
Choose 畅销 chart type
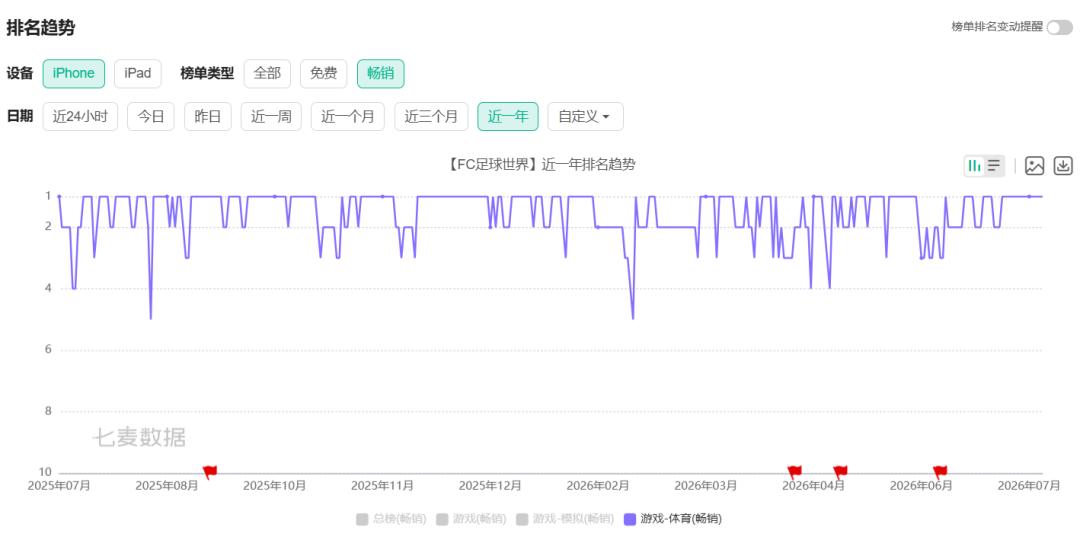coord(380,74)
